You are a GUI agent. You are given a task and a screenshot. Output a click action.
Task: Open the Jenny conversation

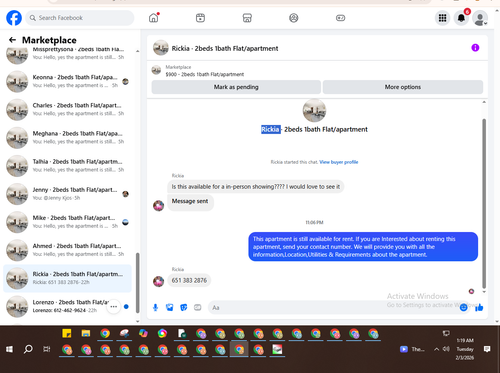[67, 194]
